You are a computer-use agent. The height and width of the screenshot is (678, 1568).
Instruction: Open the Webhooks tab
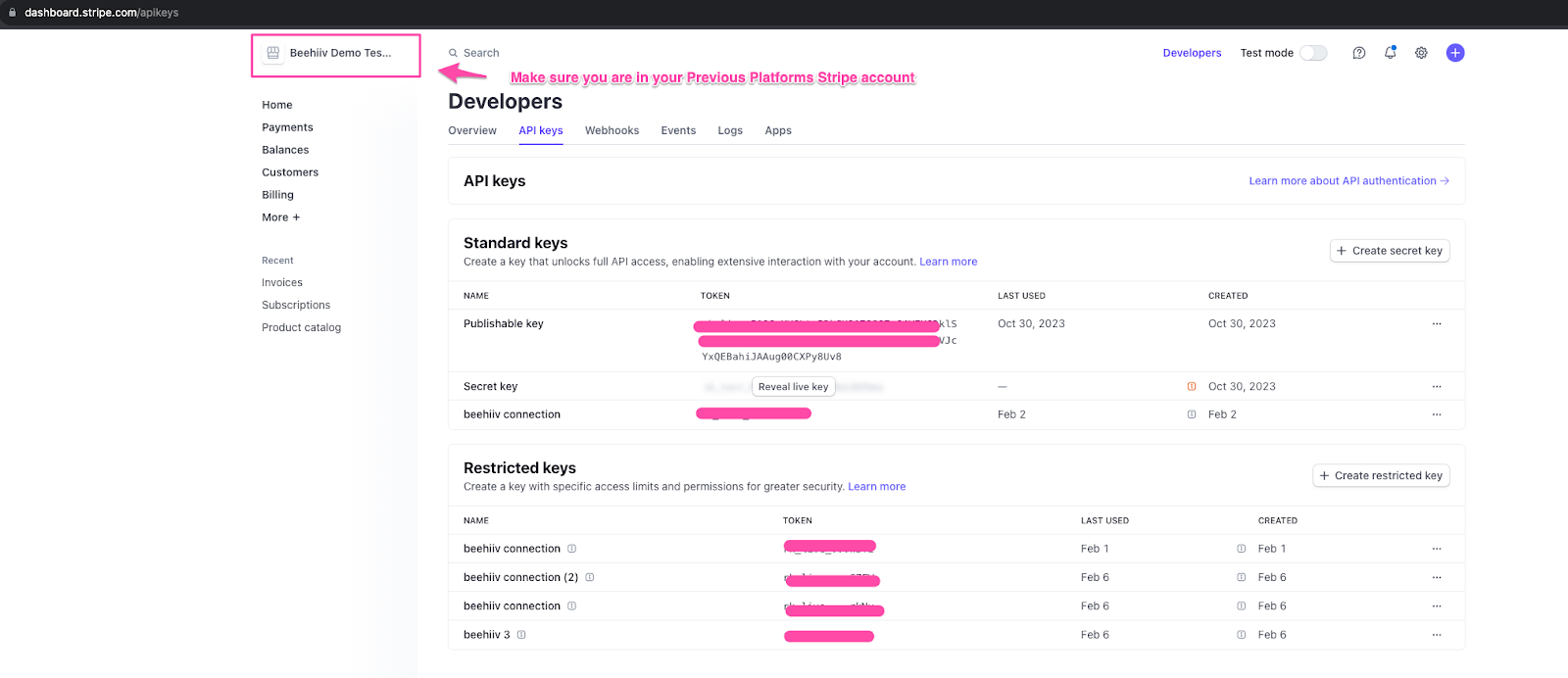pos(612,130)
